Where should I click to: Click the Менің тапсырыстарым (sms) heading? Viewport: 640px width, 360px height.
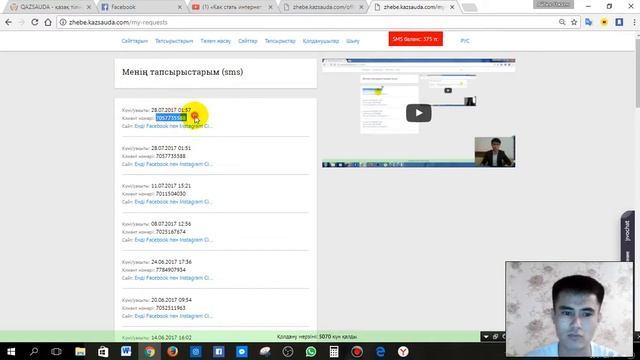182,72
